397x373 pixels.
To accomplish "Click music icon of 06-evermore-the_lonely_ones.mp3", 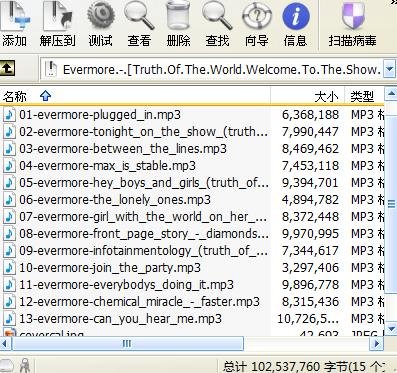I will 9,200.
